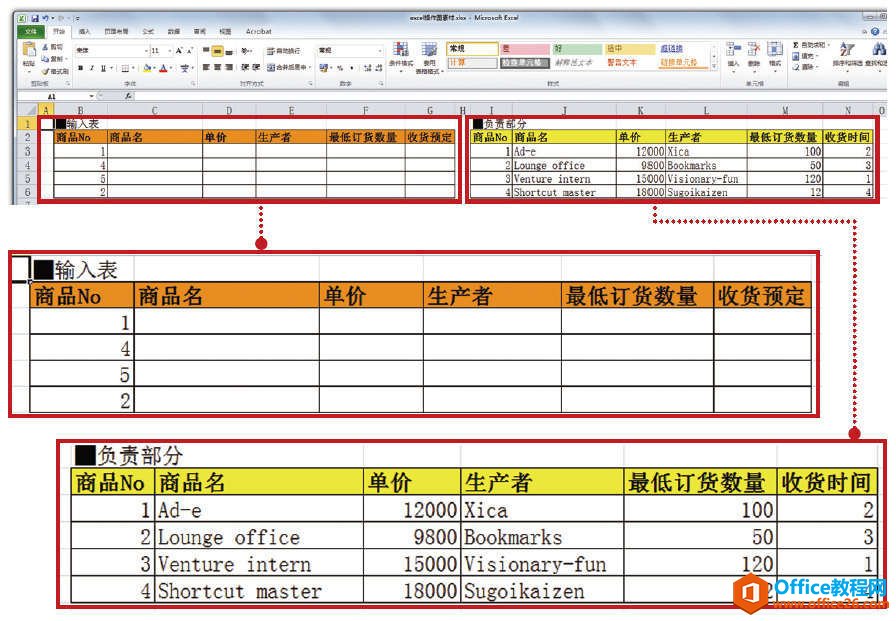Apply the pink Bad (差) cell style
Screen dimensions: 896x621
(525, 49)
